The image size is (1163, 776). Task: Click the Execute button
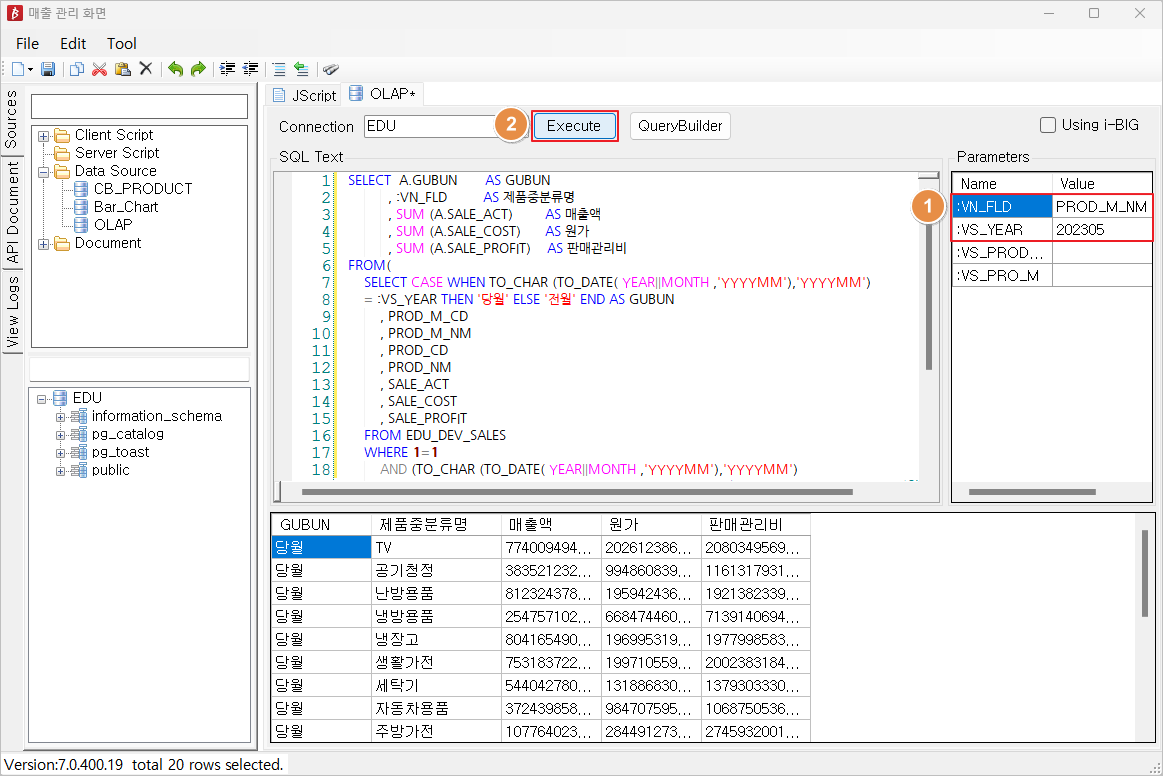[574, 126]
